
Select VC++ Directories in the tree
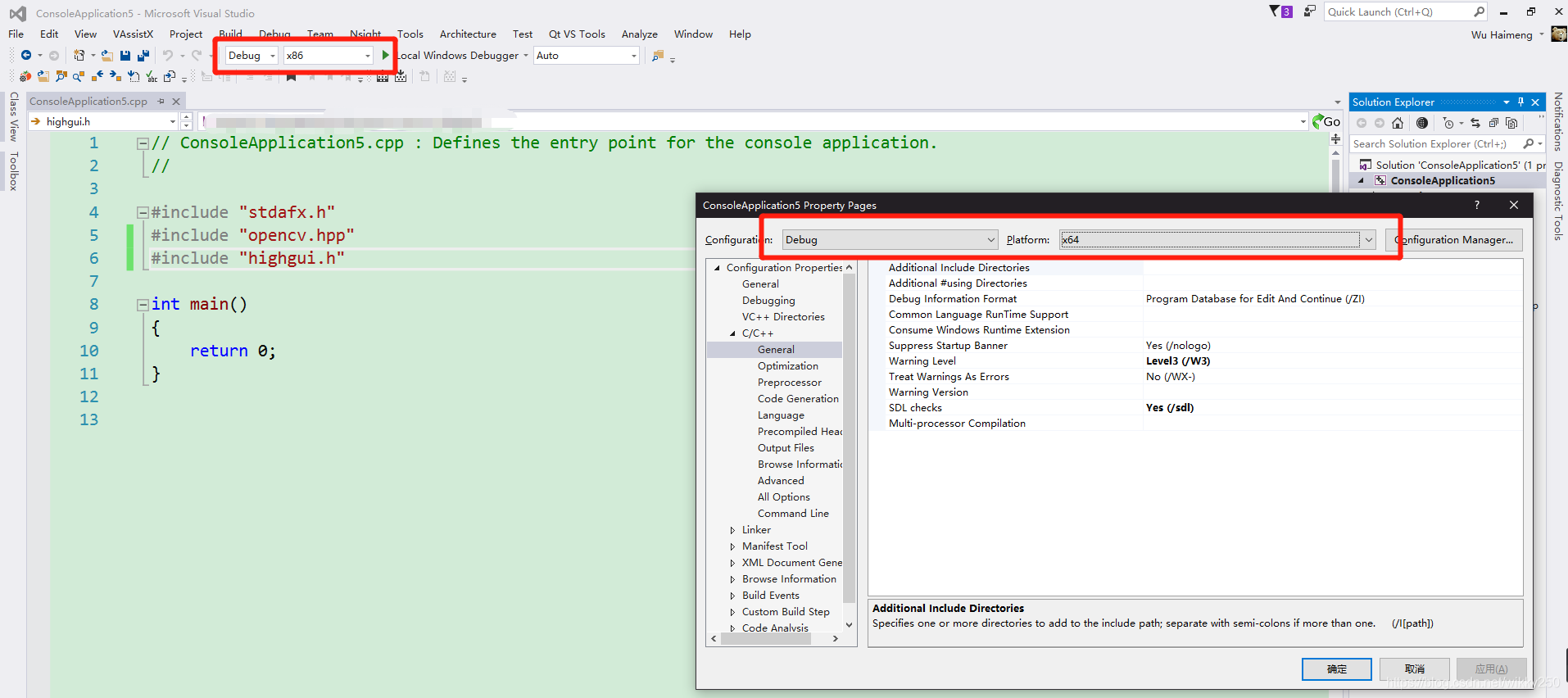coord(783,317)
